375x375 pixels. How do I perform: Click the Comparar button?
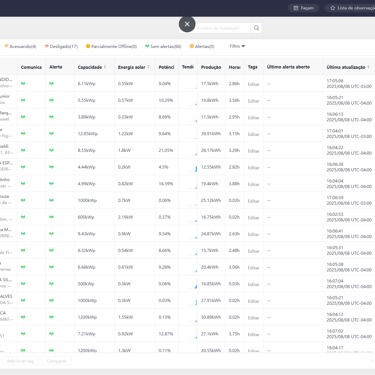point(56,361)
